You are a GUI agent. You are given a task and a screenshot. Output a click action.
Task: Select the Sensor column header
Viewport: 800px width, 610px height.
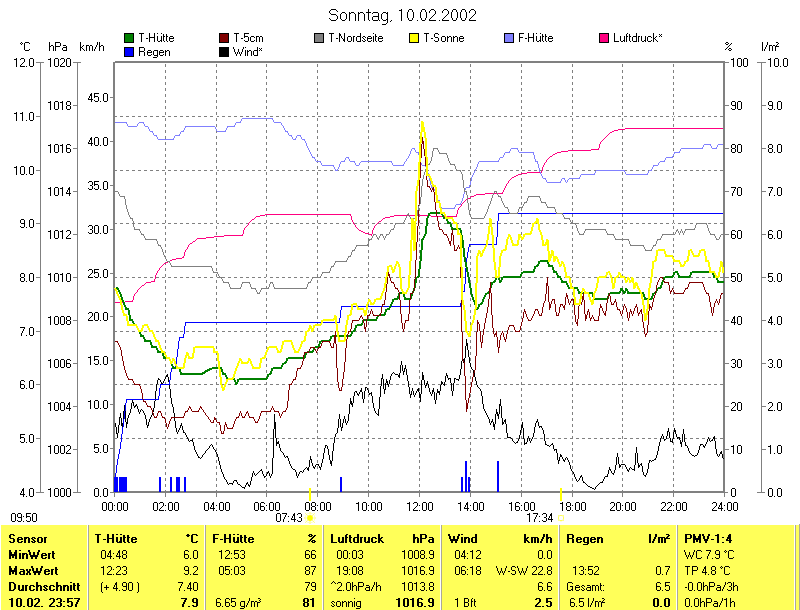pyautogui.click(x=26, y=539)
